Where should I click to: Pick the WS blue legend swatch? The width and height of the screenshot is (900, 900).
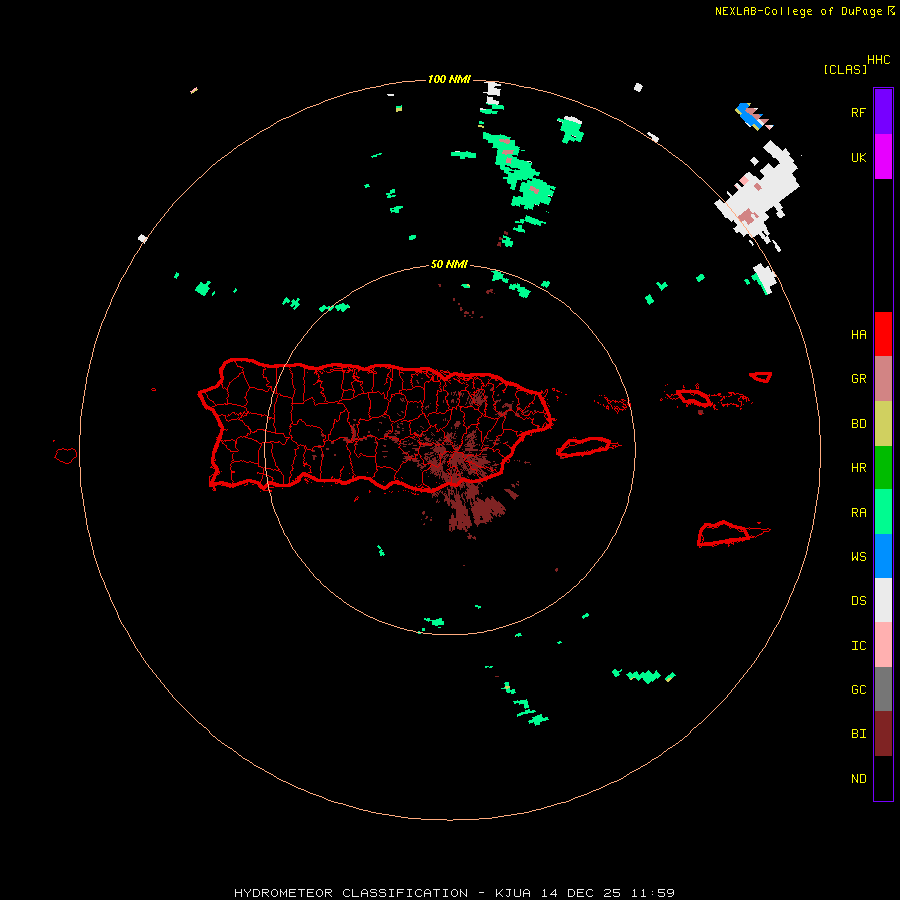point(883,556)
